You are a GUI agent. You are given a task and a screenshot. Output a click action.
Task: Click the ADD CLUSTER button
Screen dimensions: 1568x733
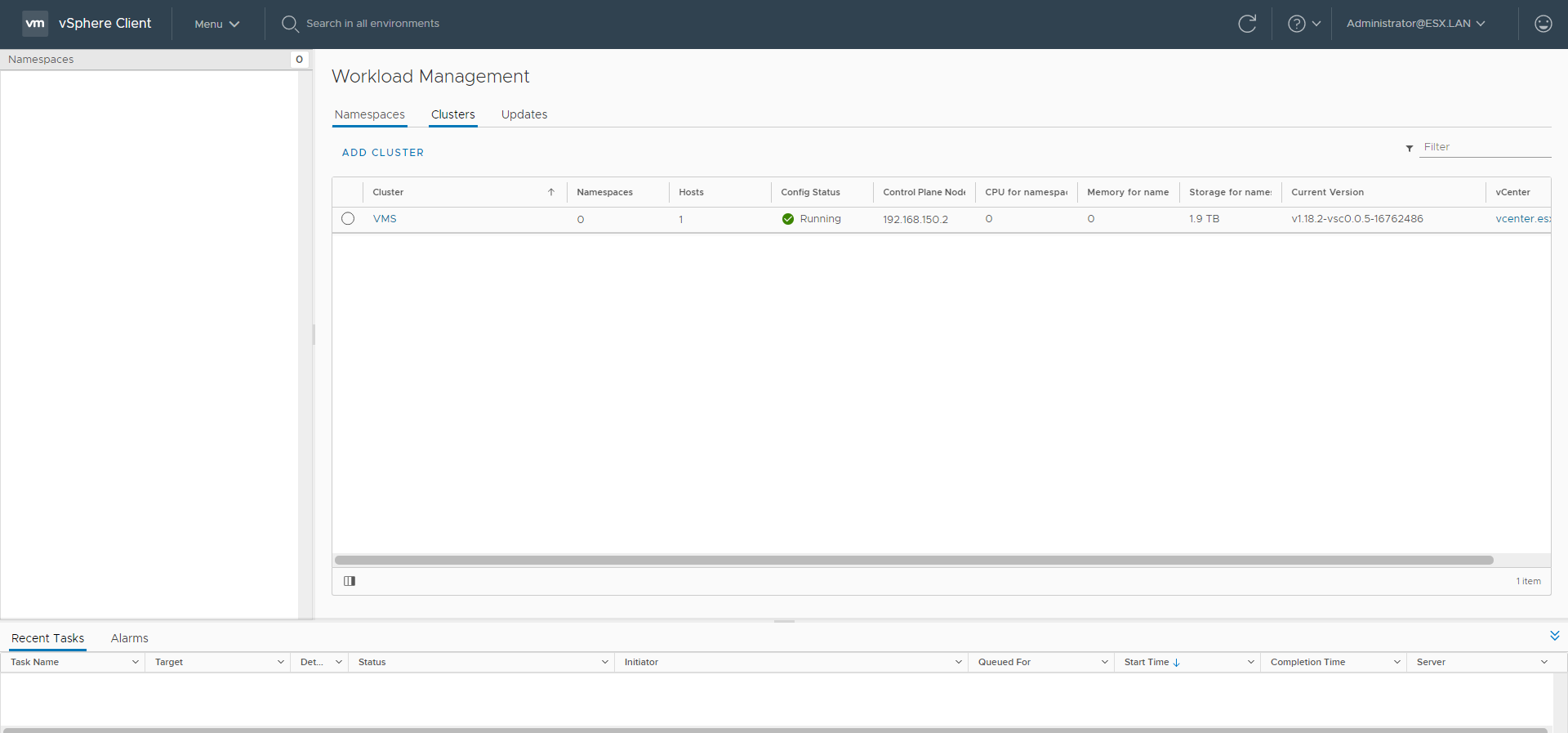pos(382,153)
